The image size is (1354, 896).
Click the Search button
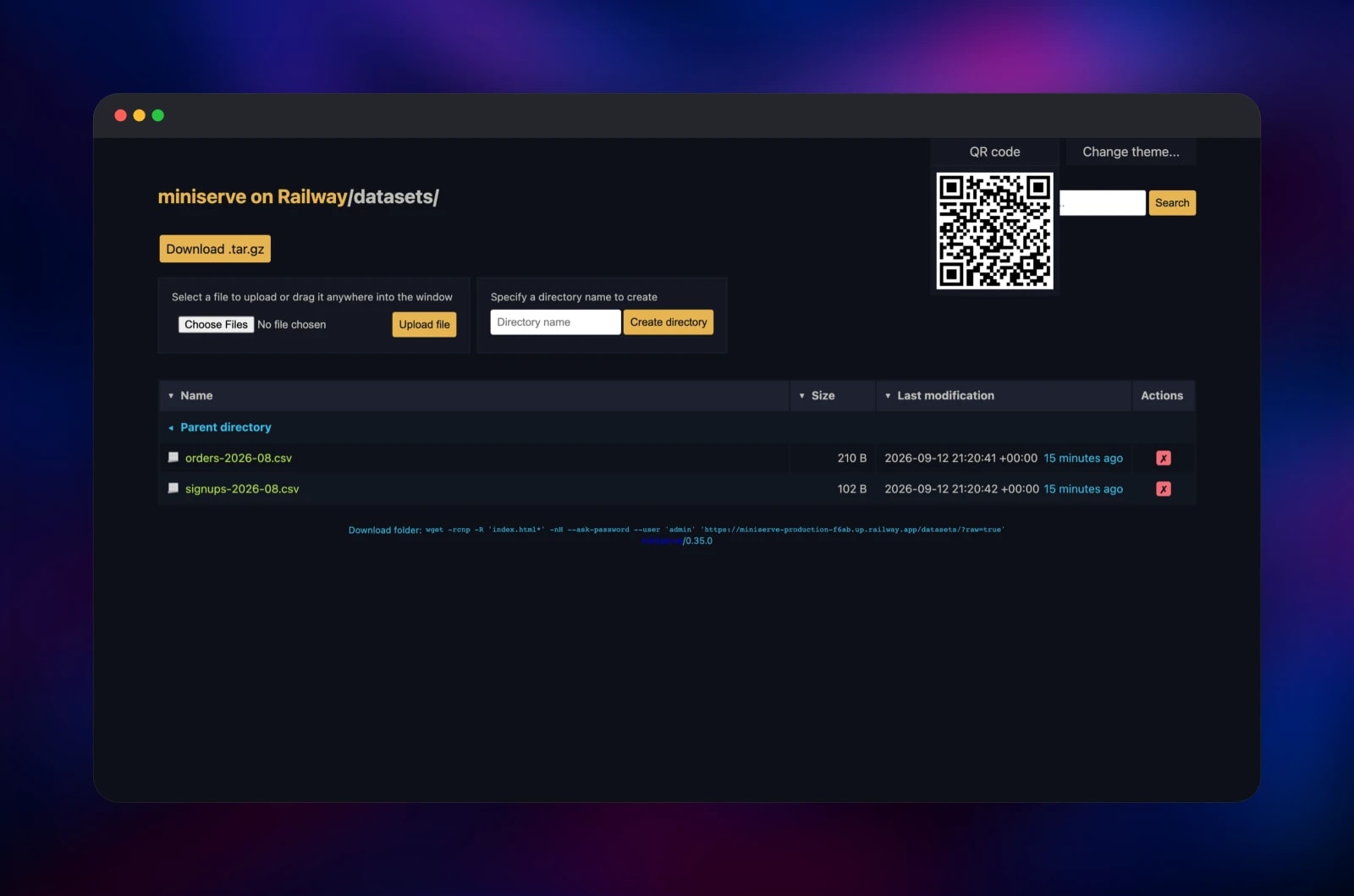tap(1172, 203)
